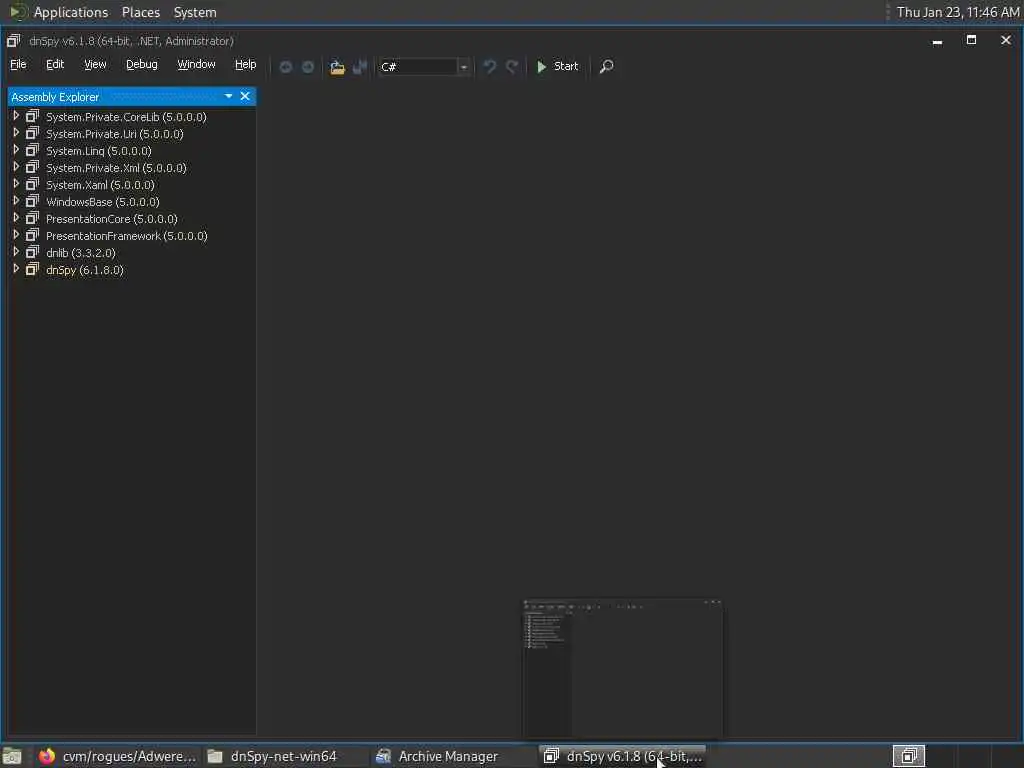Open the File menu
The image size is (1024, 768).
18,64
